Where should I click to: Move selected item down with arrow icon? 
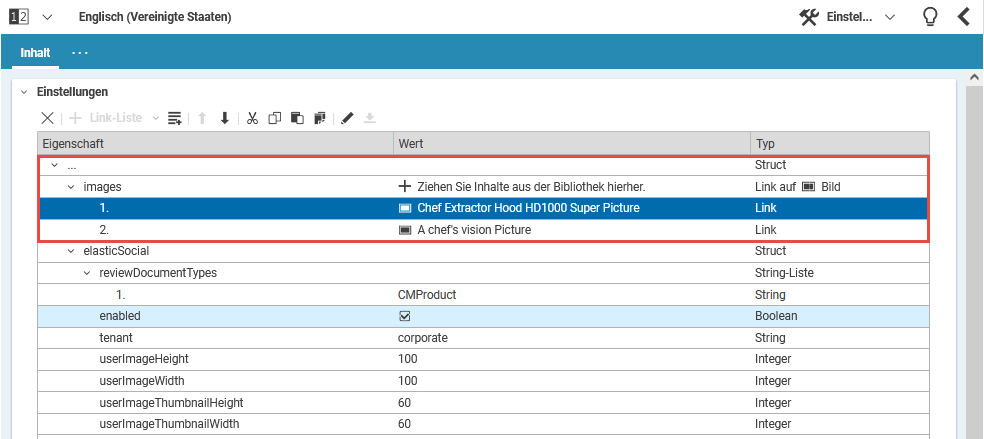[225, 118]
